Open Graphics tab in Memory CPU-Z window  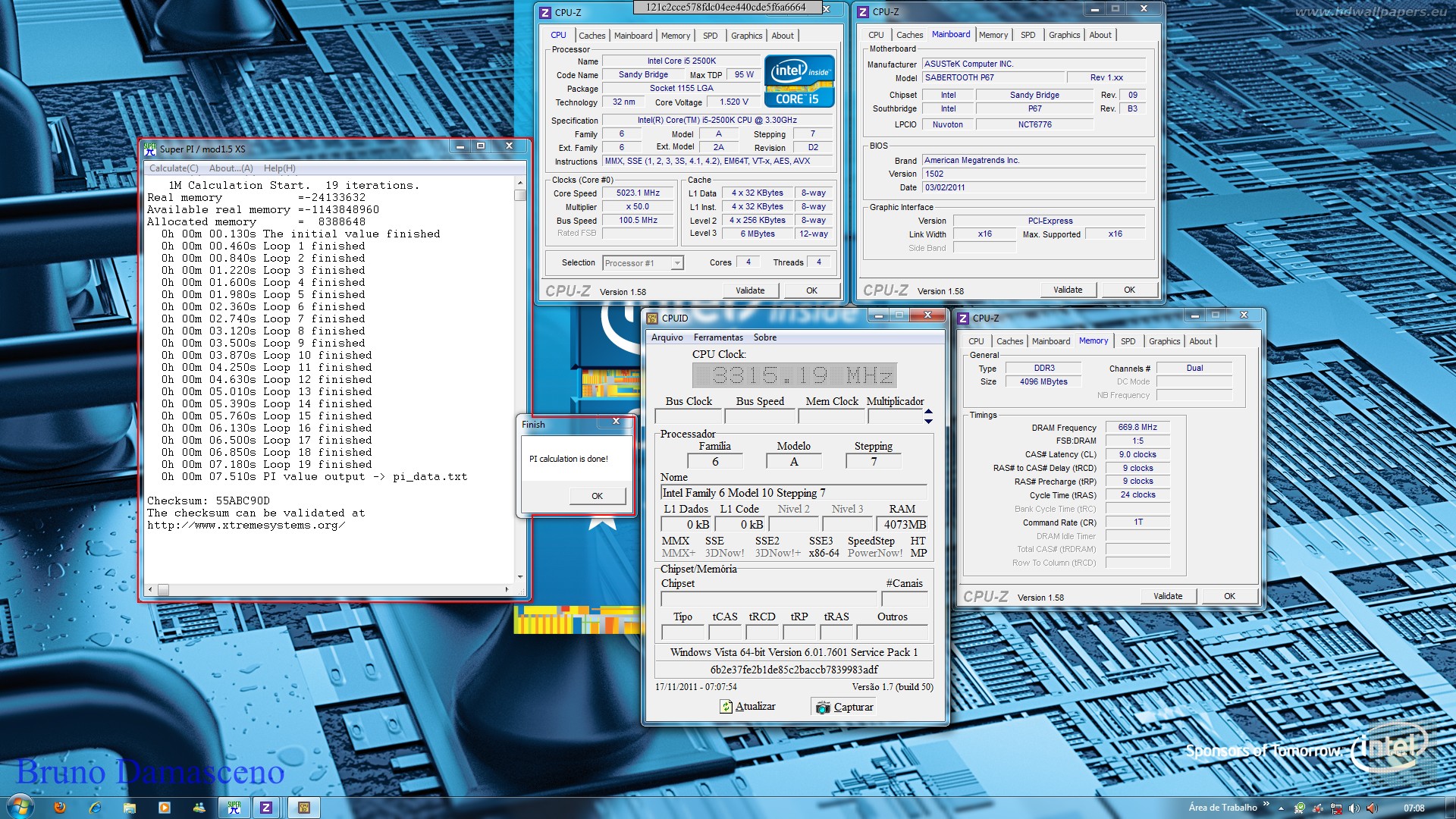tap(1164, 341)
